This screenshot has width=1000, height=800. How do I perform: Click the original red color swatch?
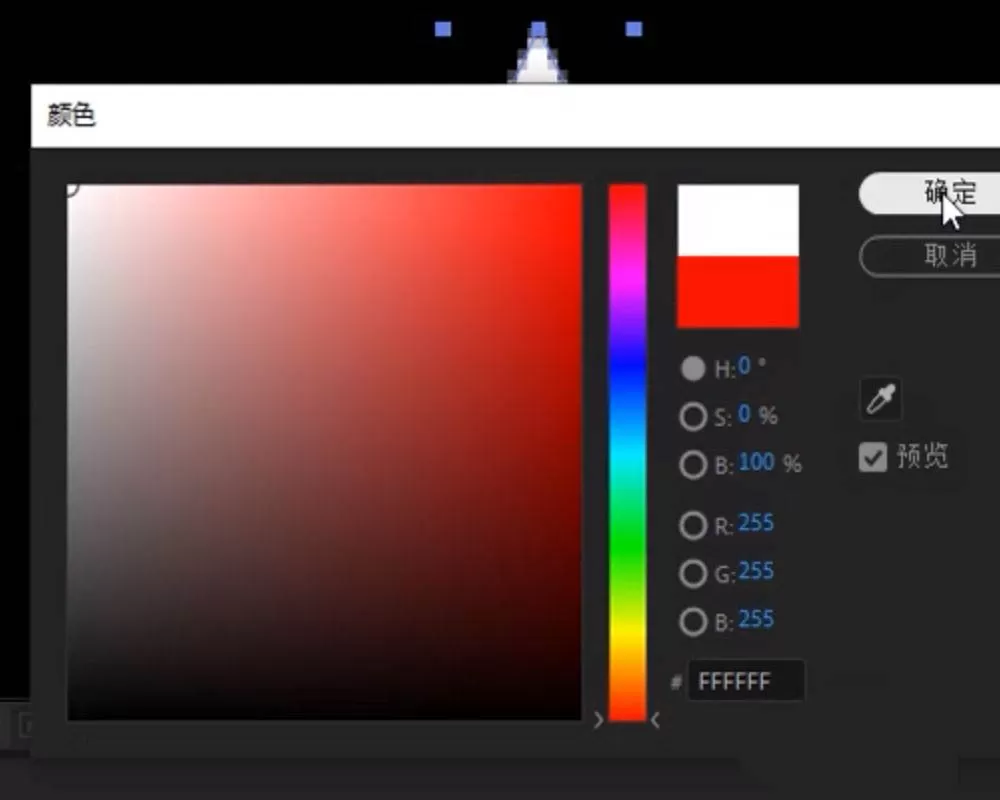click(738, 292)
